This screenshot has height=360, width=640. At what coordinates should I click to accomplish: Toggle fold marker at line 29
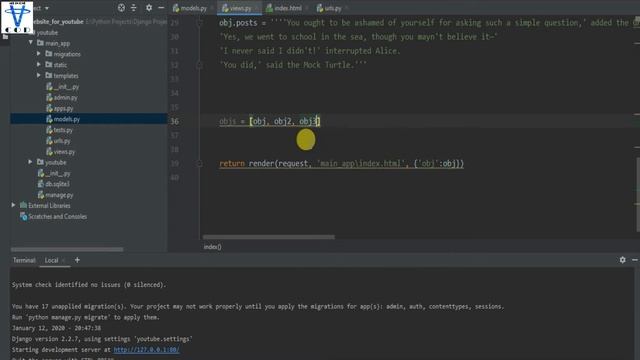(x=200, y=23)
